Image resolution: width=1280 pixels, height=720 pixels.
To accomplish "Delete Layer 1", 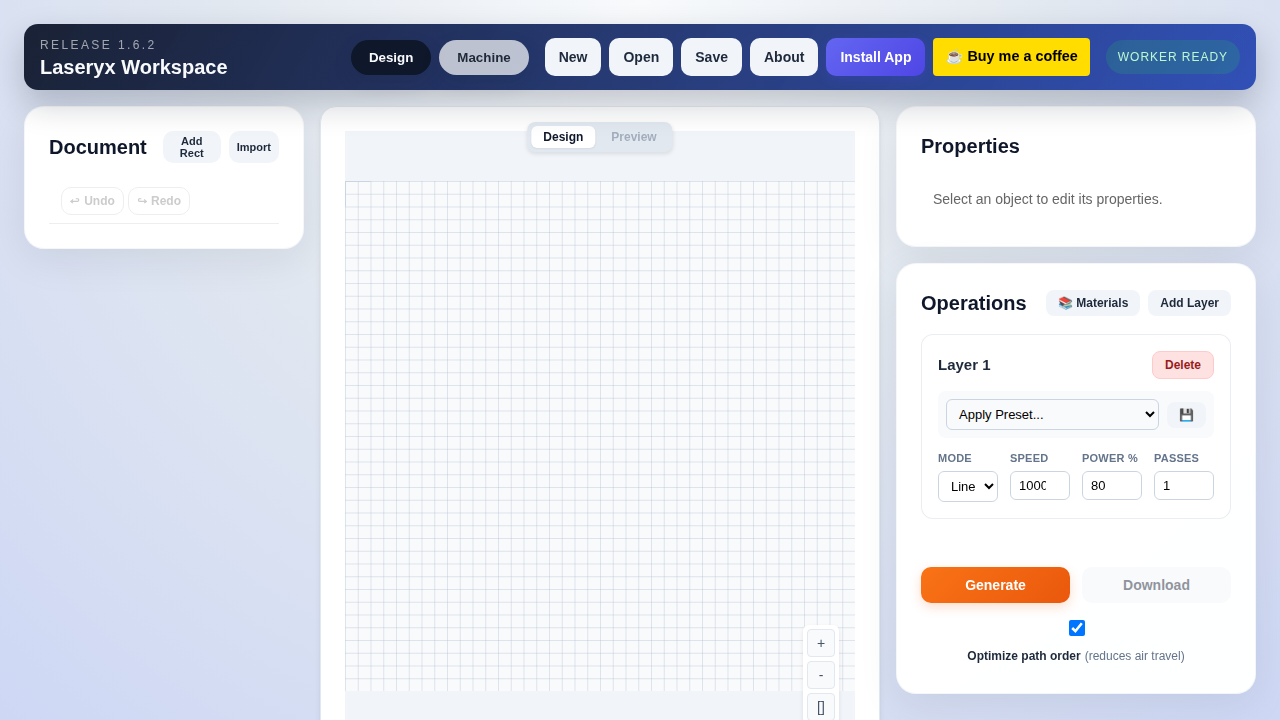I will [1183, 365].
